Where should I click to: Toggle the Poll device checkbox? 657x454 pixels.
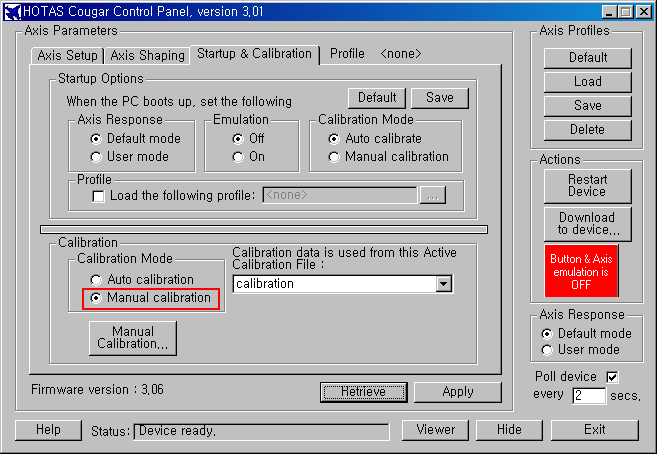612,377
